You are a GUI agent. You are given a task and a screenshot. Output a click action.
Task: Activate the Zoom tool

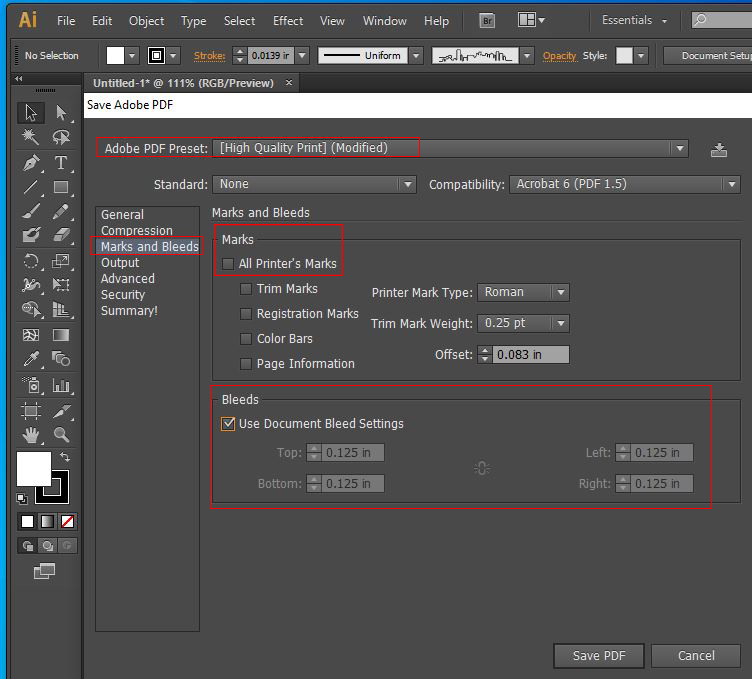click(x=61, y=435)
